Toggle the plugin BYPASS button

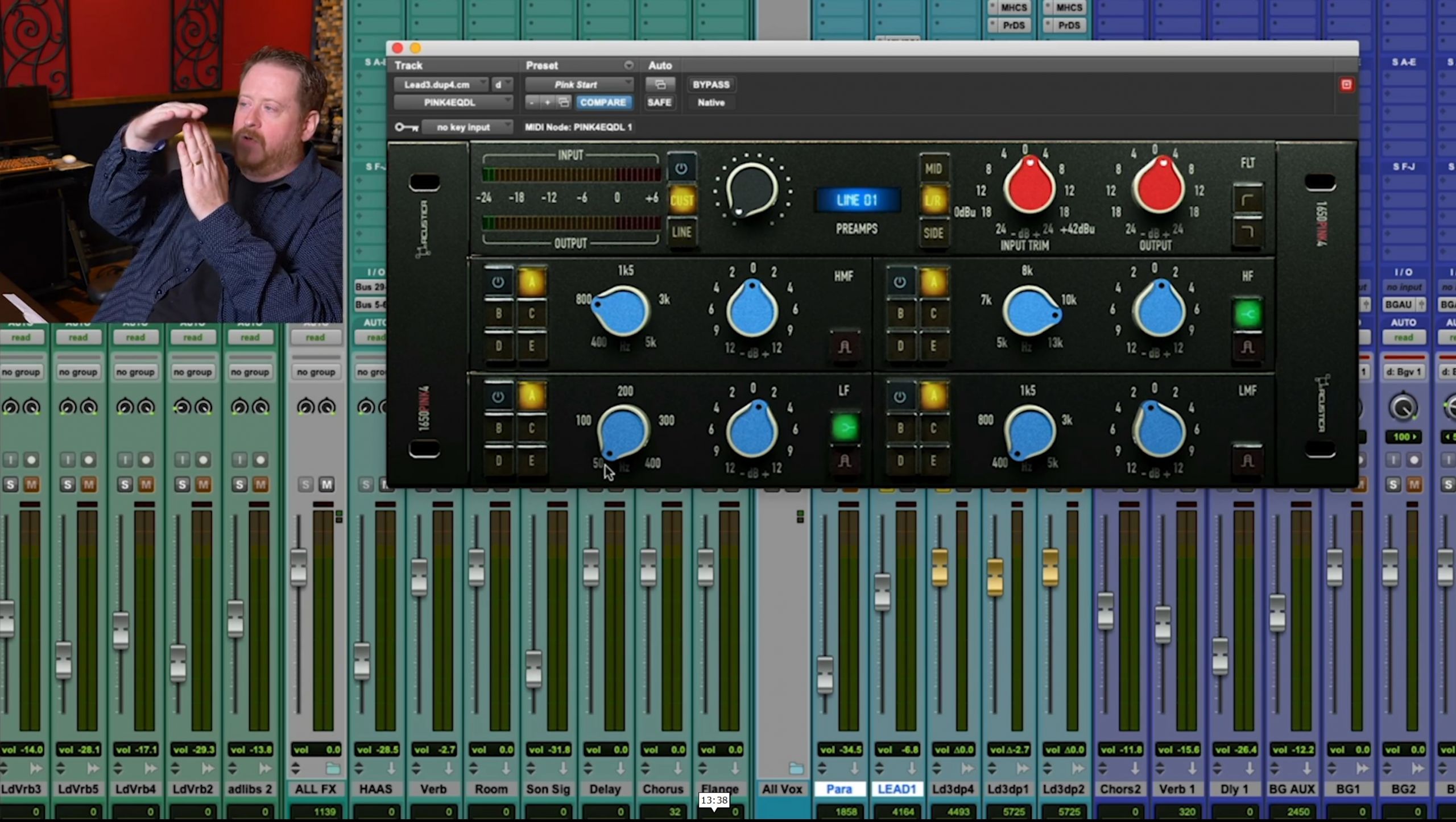[711, 85]
